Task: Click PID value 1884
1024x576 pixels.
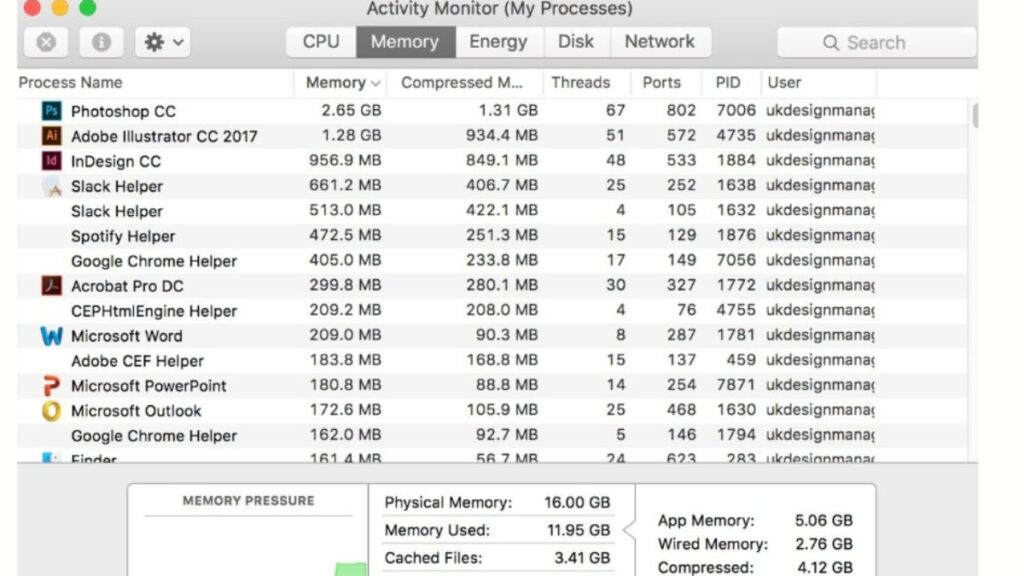Action: pos(735,160)
